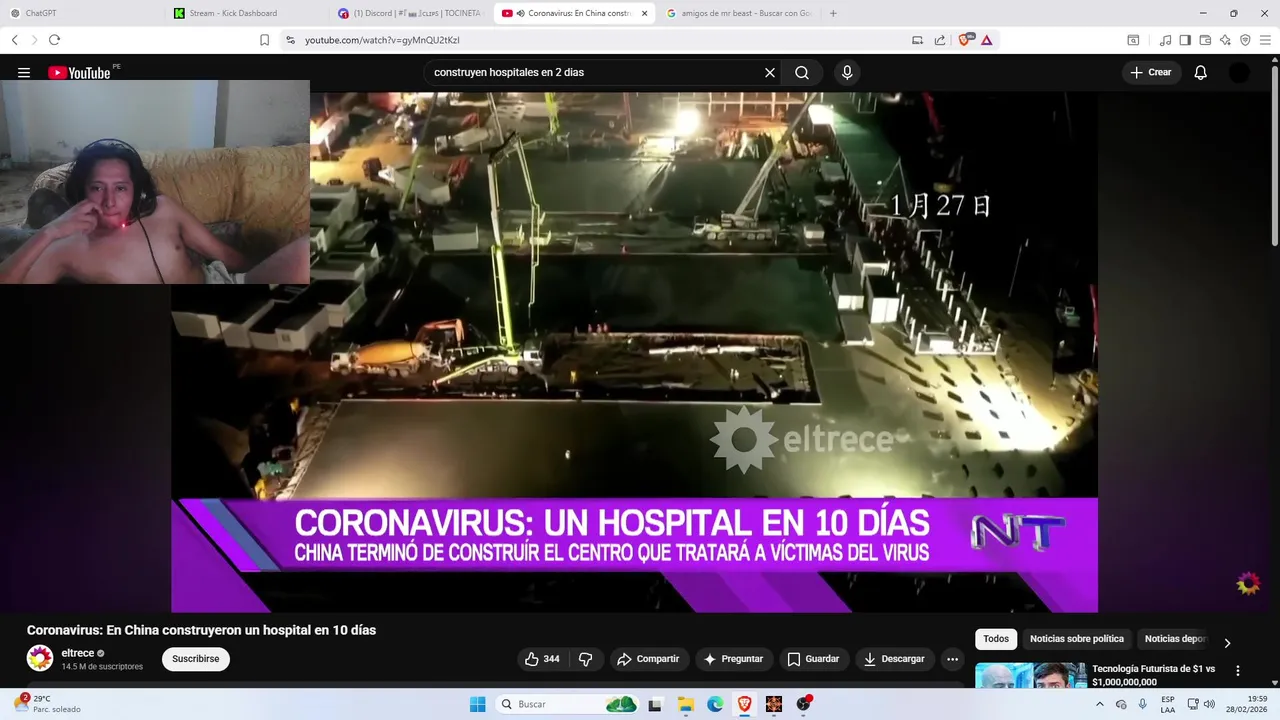Open the install app icon in address bar
Image resolution: width=1280 pixels, height=720 pixels.
(917, 40)
